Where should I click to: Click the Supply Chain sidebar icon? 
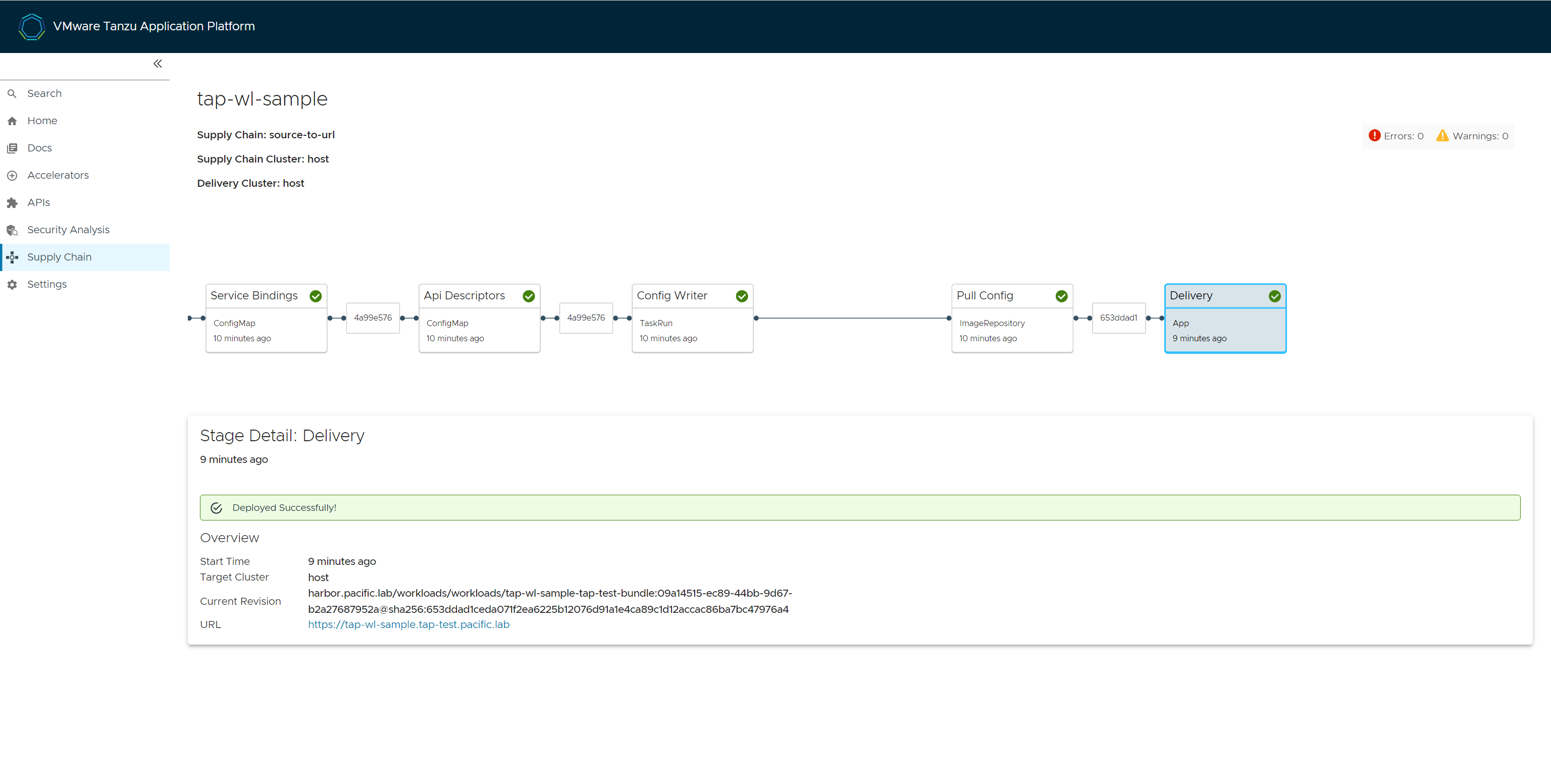coord(12,257)
